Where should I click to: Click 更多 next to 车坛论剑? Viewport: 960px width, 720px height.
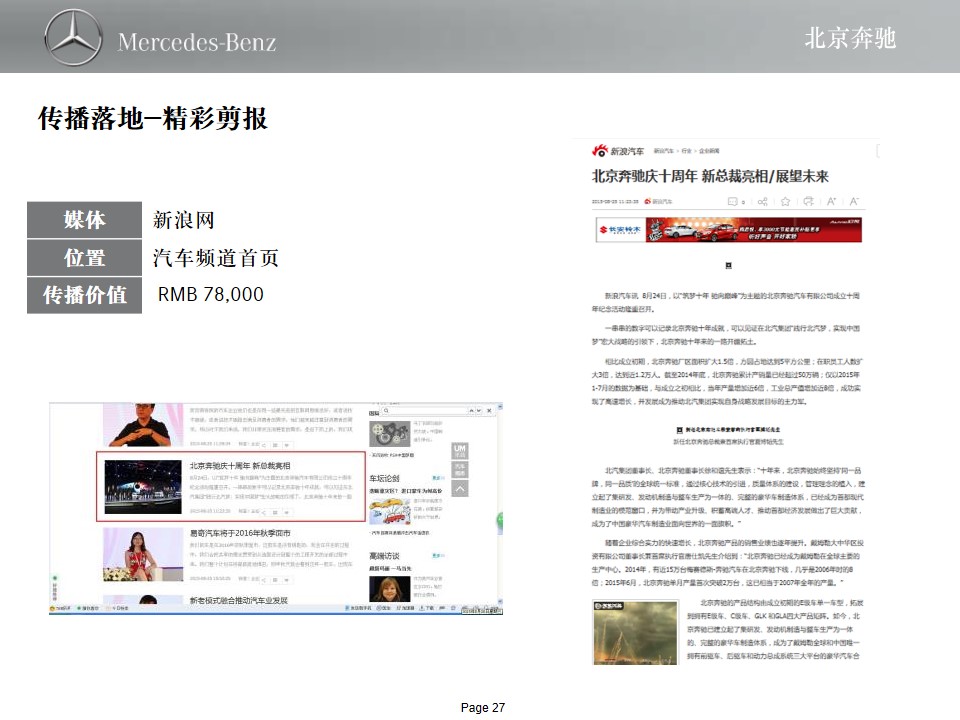[x=438, y=478]
